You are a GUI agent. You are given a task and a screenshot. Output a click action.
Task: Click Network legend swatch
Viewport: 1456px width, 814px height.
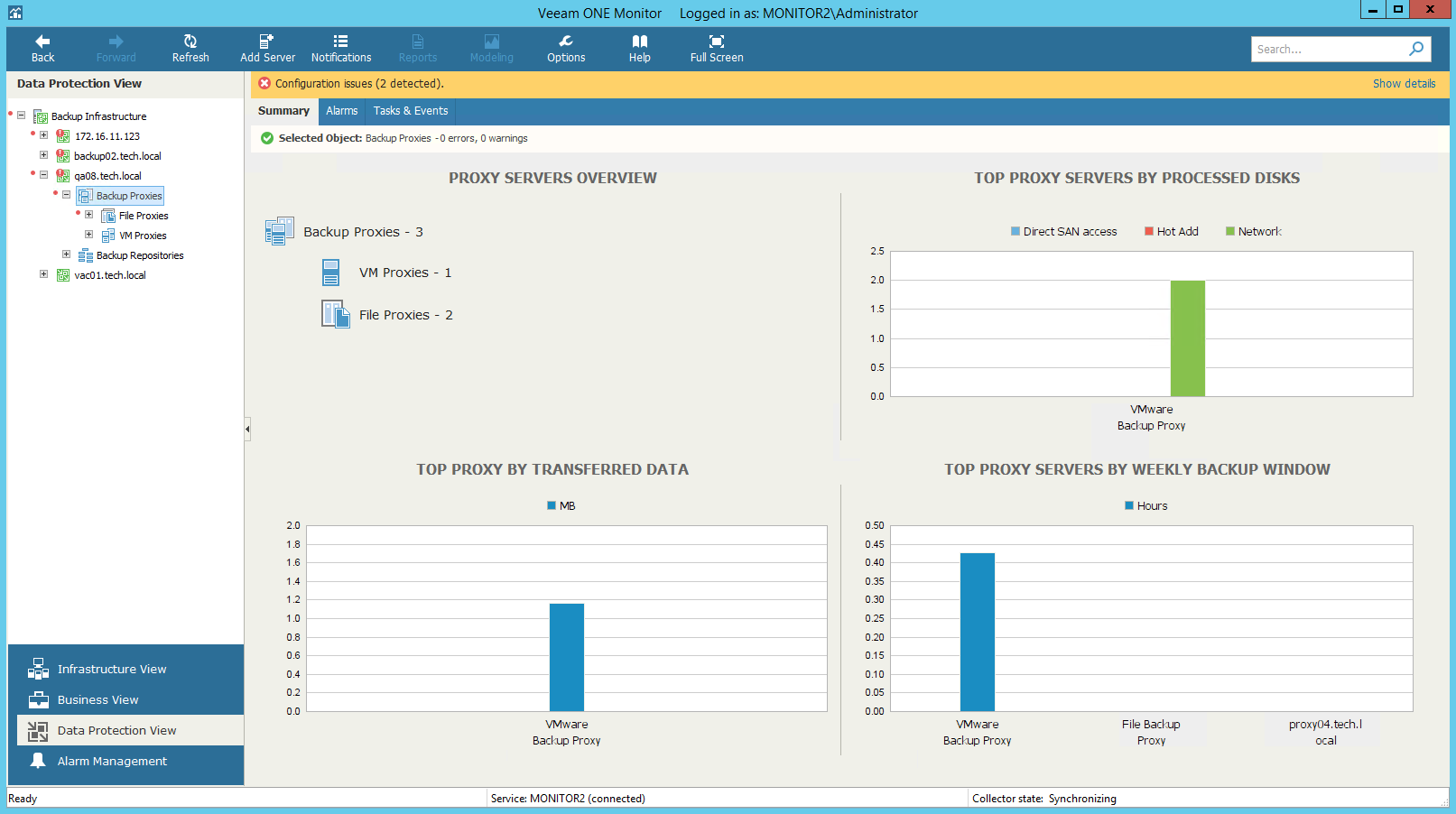[1230, 232]
